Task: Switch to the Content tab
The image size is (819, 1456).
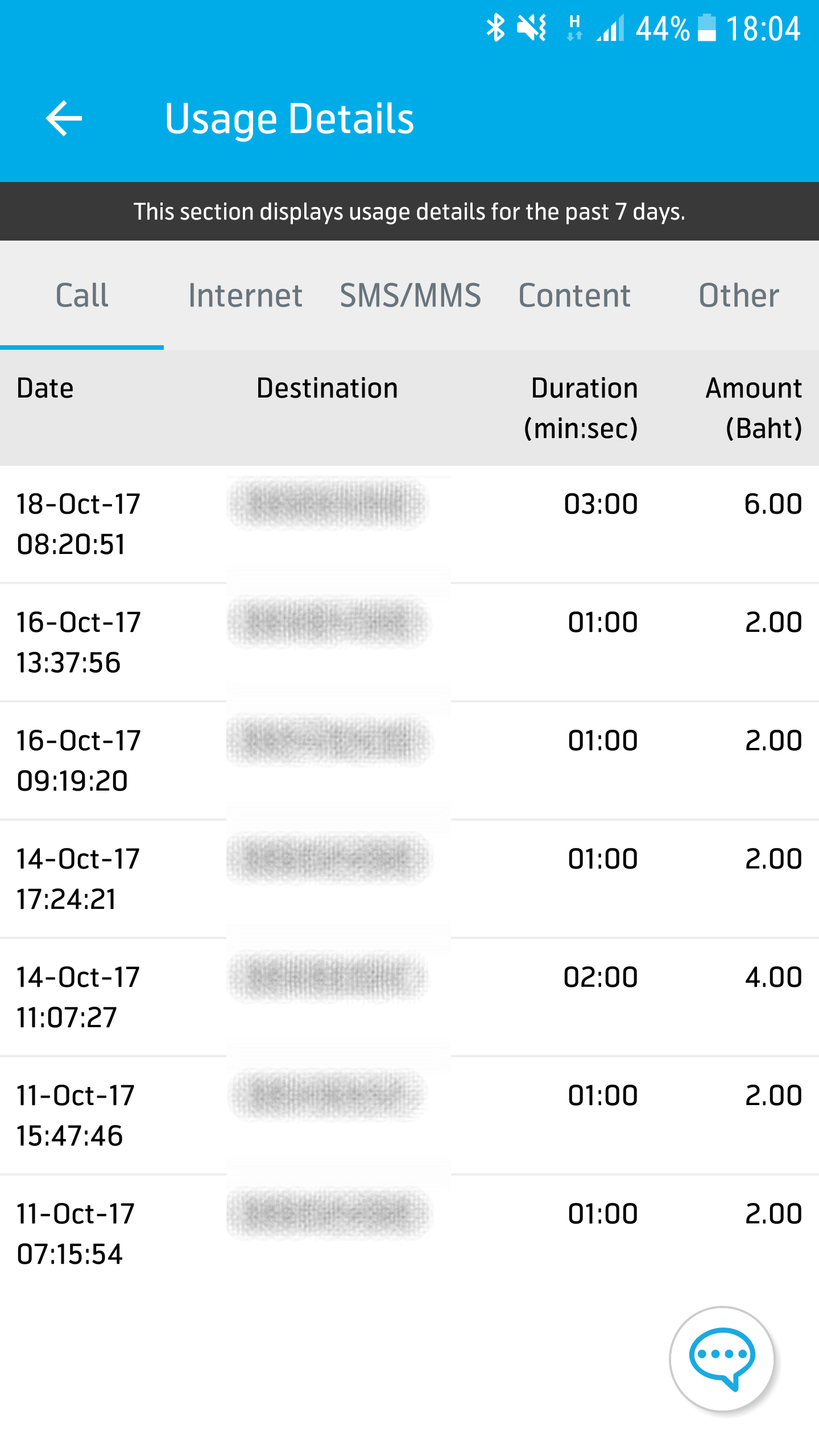Action: click(574, 295)
